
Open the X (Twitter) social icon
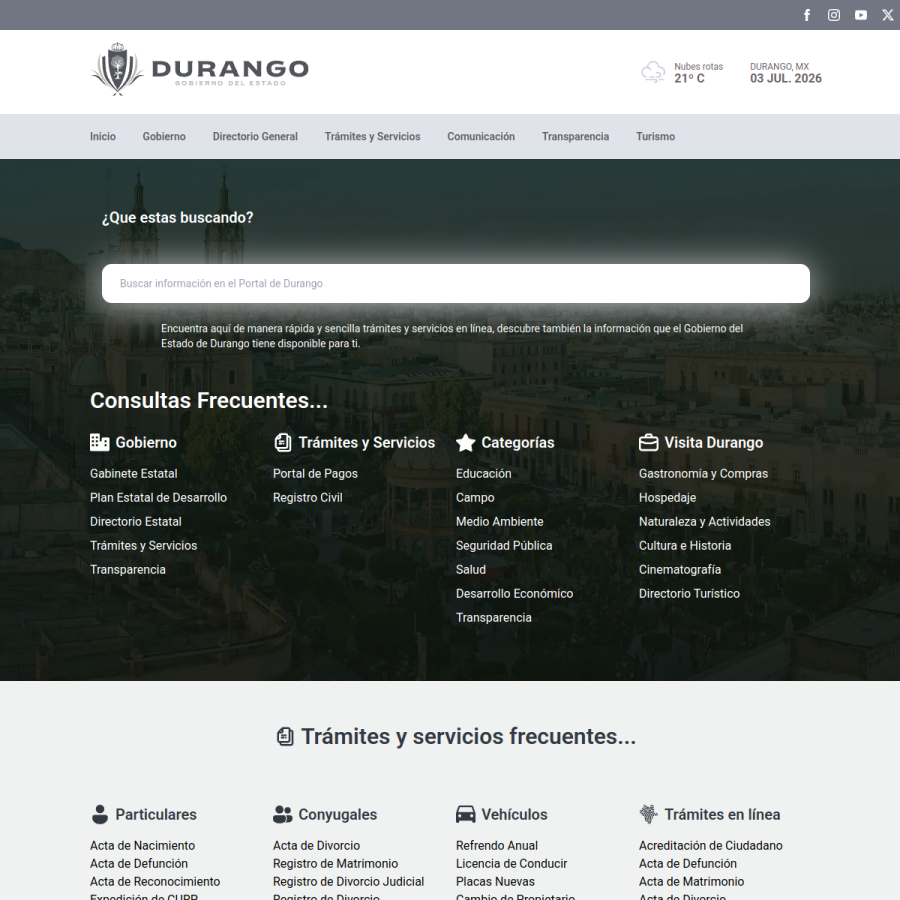(887, 15)
